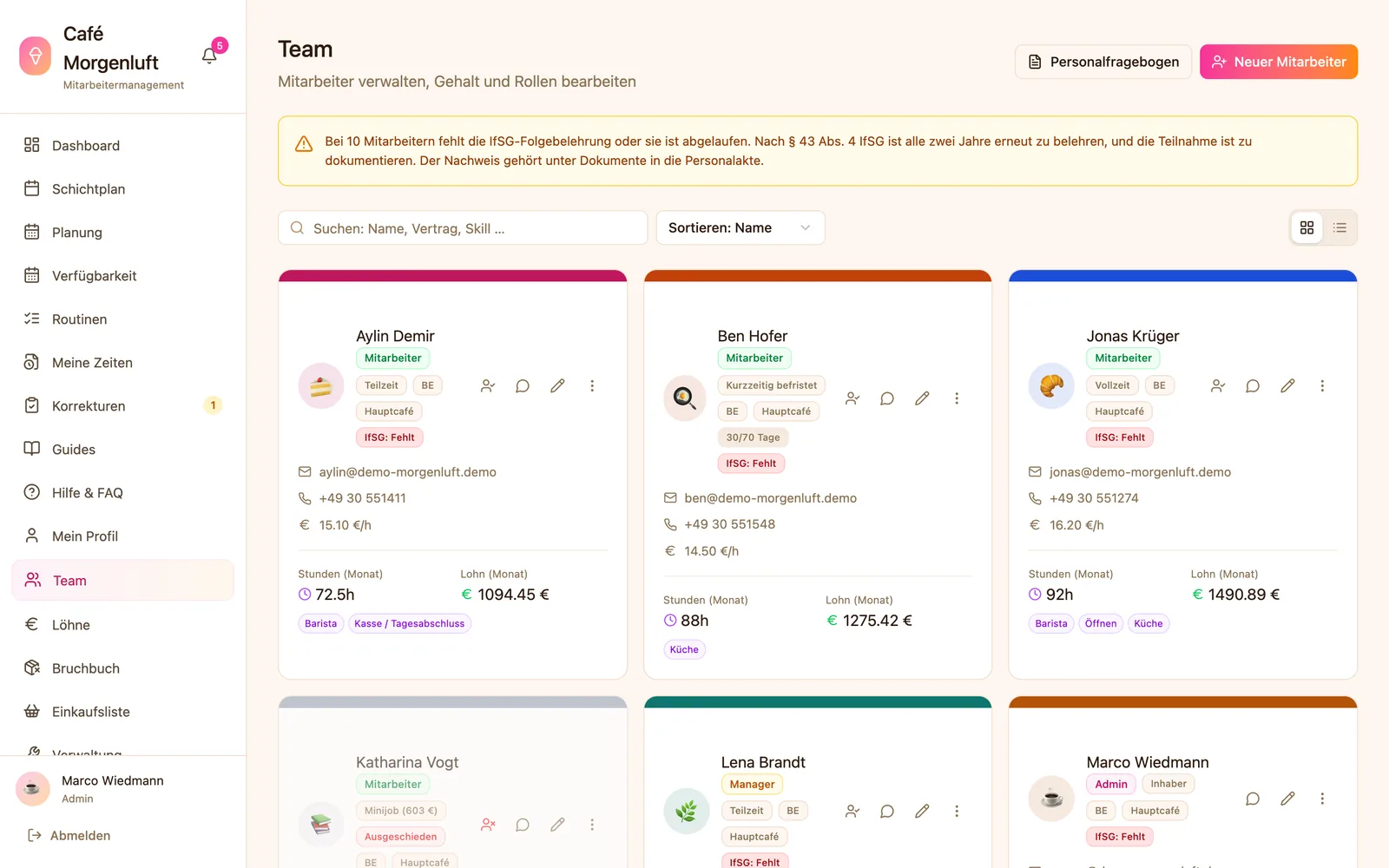Image resolution: width=1389 pixels, height=868 pixels.
Task: Edit Ben Hofer with pencil icon
Action: pos(922,398)
